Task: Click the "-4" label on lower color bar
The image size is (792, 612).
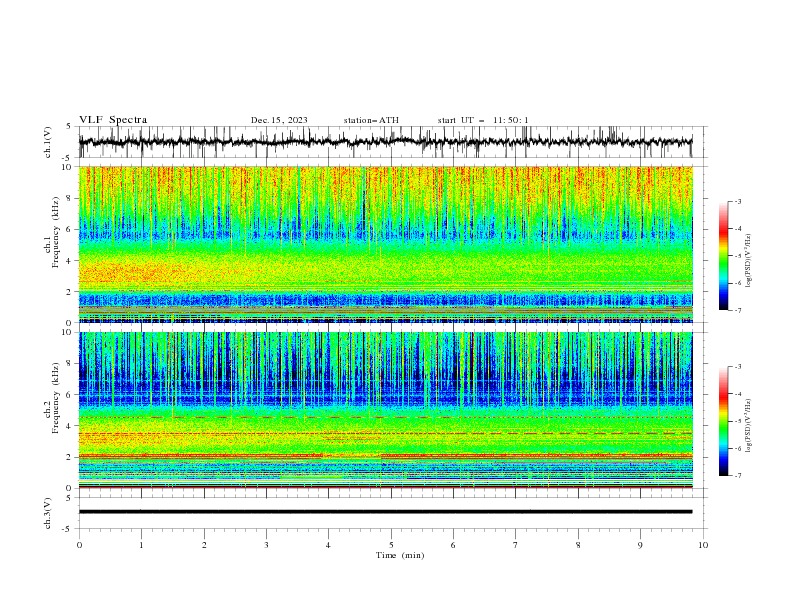Action: point(737,394)
